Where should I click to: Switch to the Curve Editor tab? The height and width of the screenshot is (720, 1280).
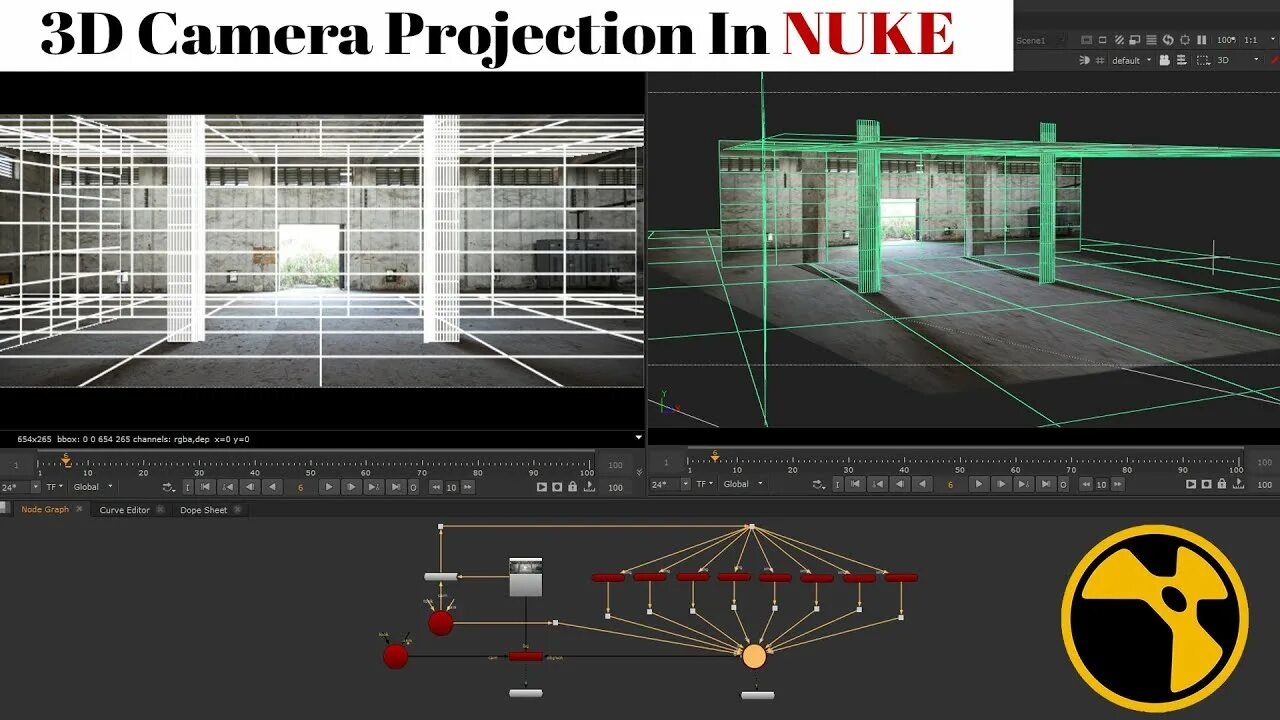(124, 510)
